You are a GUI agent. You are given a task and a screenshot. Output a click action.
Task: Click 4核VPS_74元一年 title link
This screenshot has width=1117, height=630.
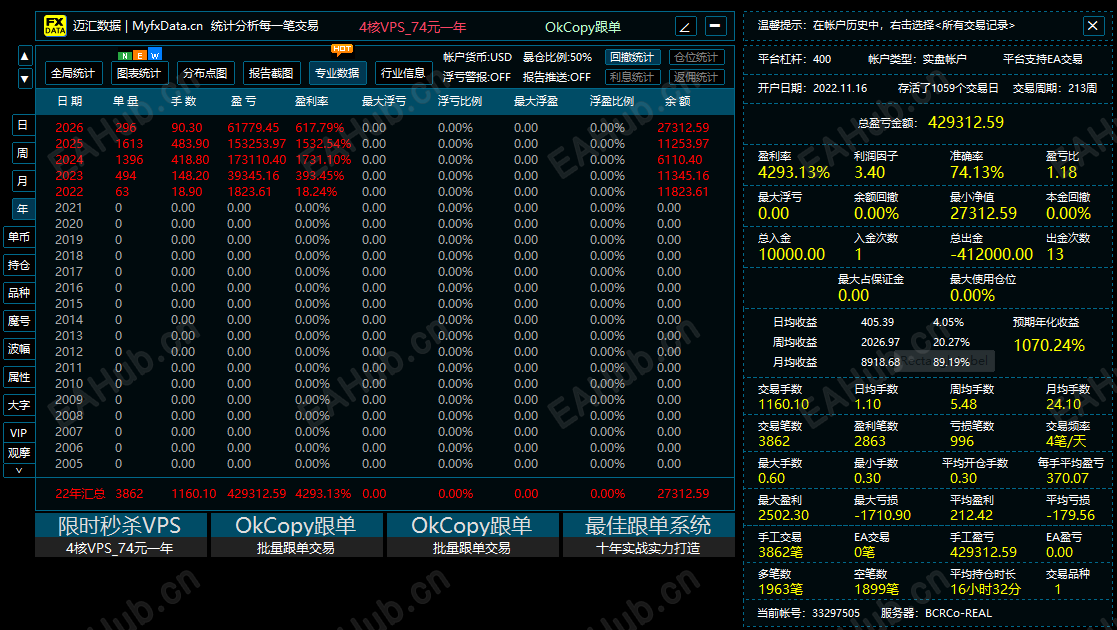pos(412,27)
